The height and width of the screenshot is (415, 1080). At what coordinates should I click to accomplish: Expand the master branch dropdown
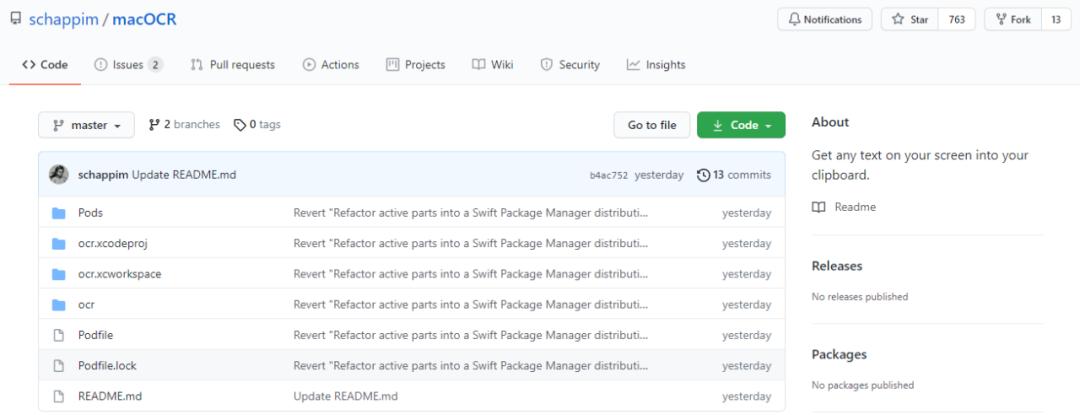click(x=86, y=125)
